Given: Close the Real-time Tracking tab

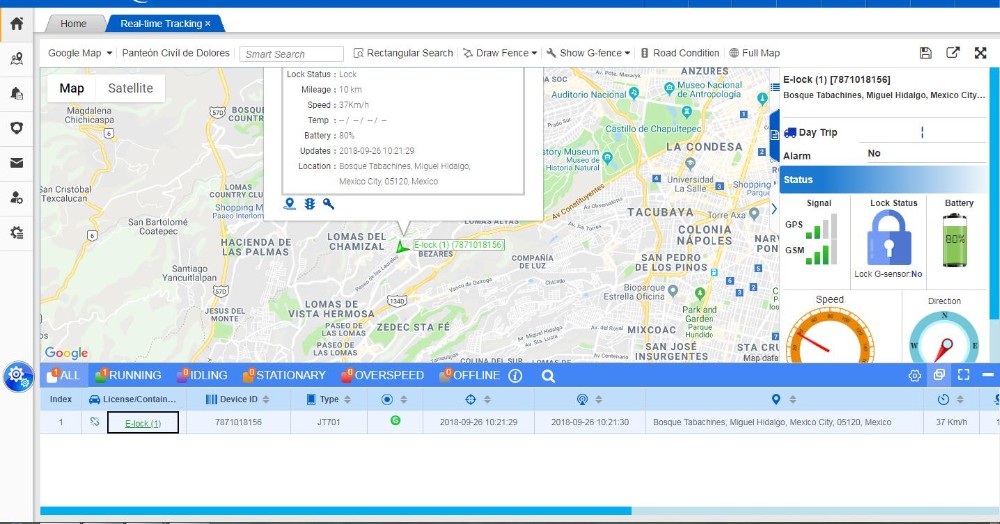Looking at the screenshot, I should [208, 24].
